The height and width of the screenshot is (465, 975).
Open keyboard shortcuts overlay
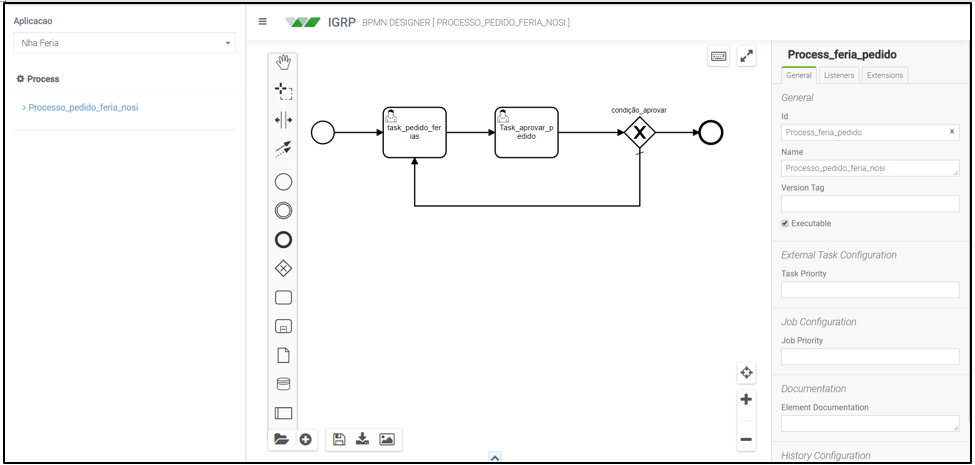point(718,57)
